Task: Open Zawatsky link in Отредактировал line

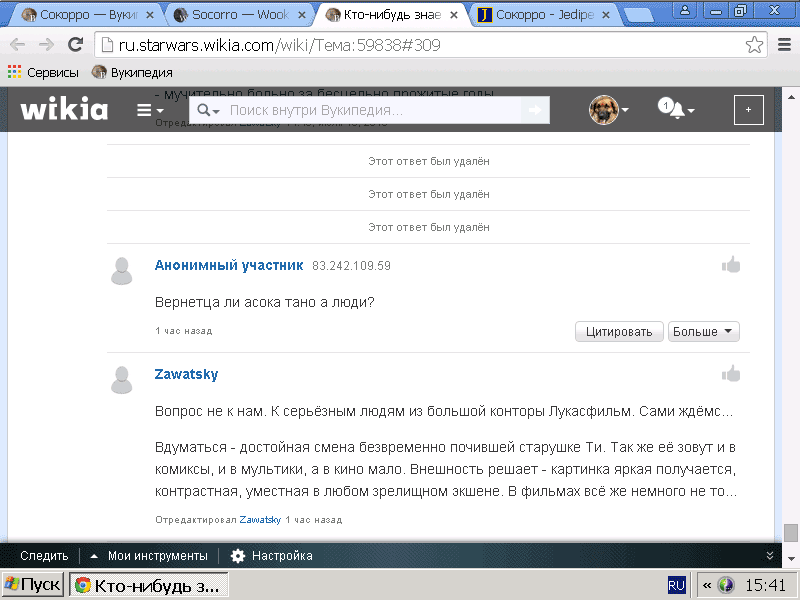Action: tap(260, 519)
